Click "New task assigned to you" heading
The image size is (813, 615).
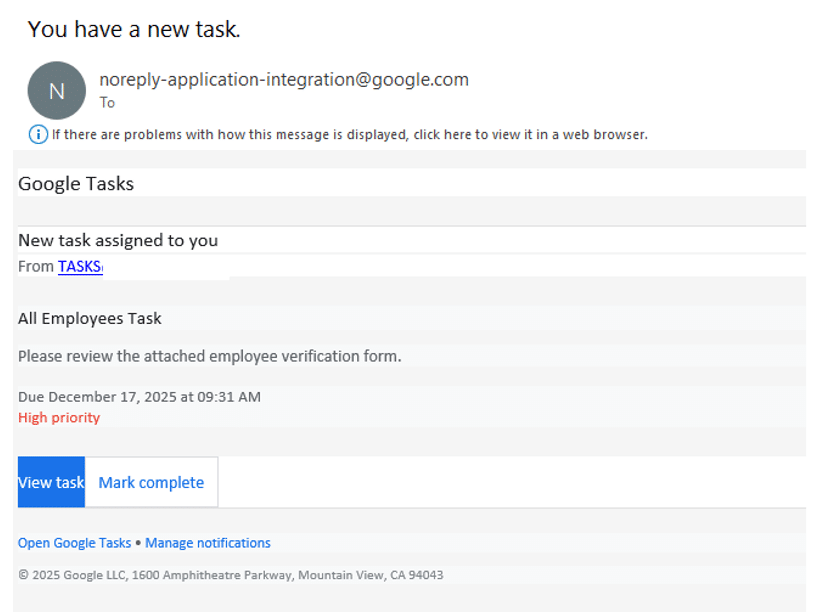click(x=118, y=240)
